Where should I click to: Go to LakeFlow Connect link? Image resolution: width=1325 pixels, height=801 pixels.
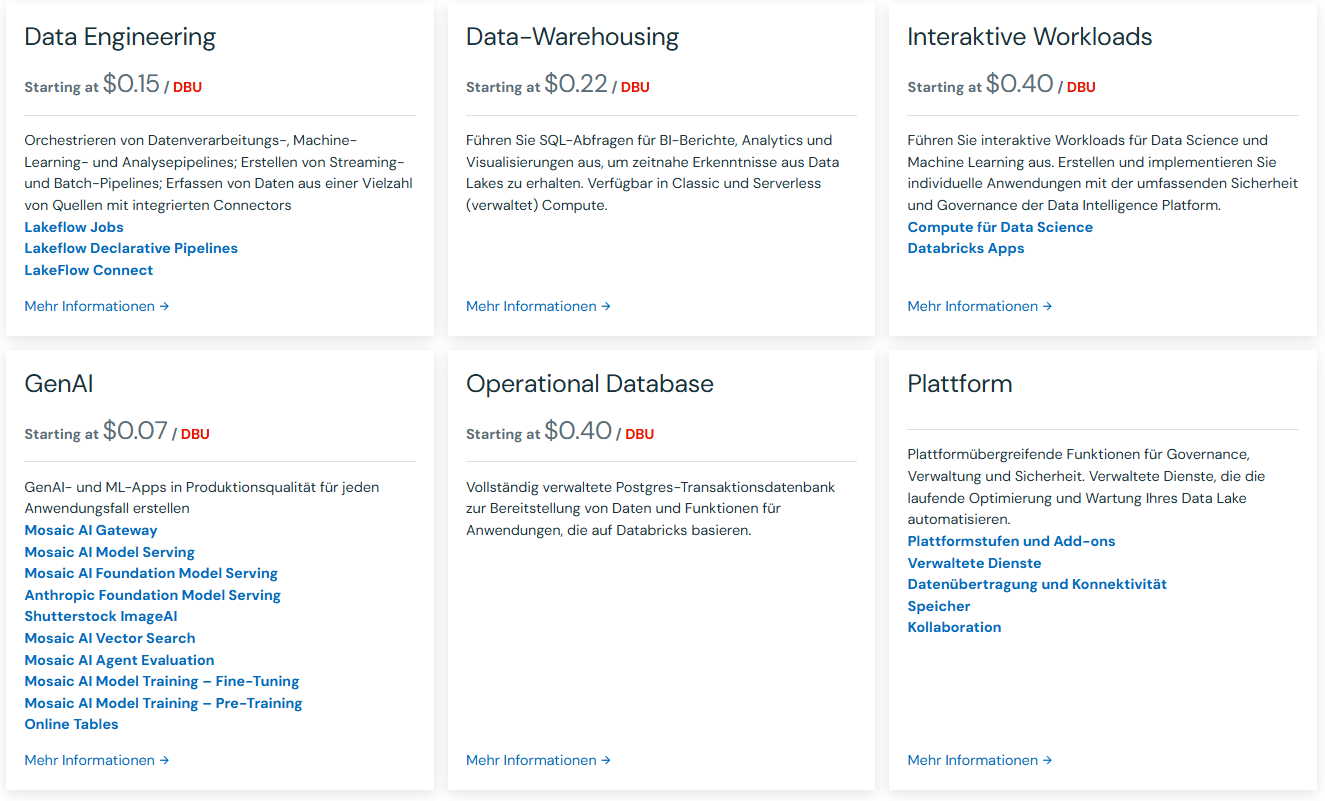[x=89, y=270]
